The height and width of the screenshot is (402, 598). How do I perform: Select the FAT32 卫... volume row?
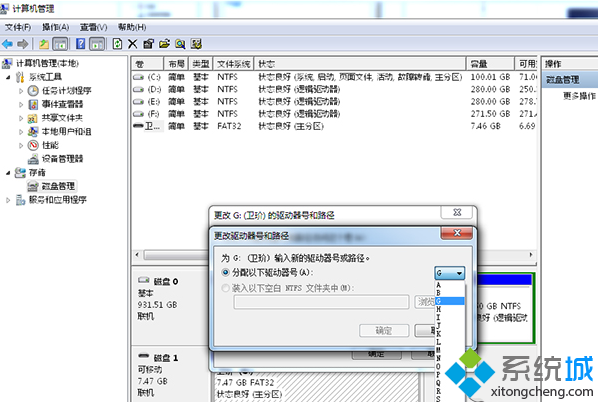(334, 126)
